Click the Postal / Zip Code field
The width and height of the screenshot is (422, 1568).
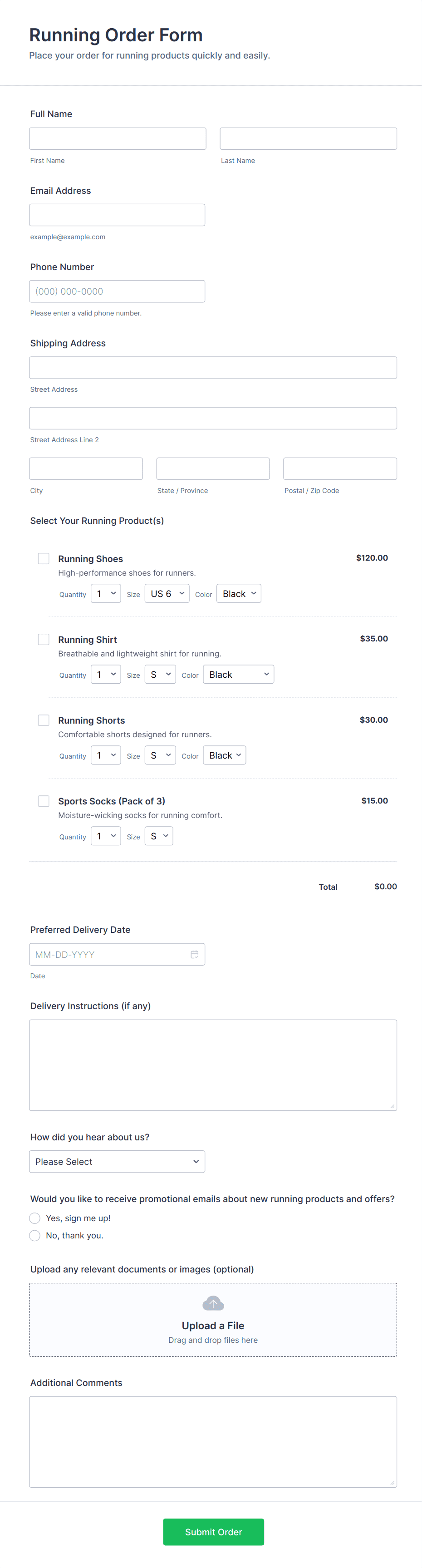[x=339, y=468]
